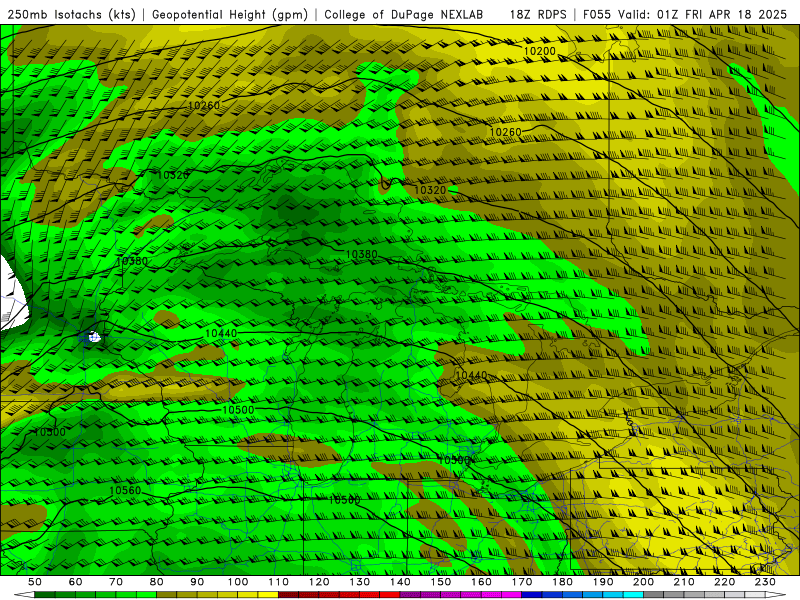The height and width of the screenshot is (600, 800).
Task: Click the 100 knot colorbar label
Action: pos(238,582)
